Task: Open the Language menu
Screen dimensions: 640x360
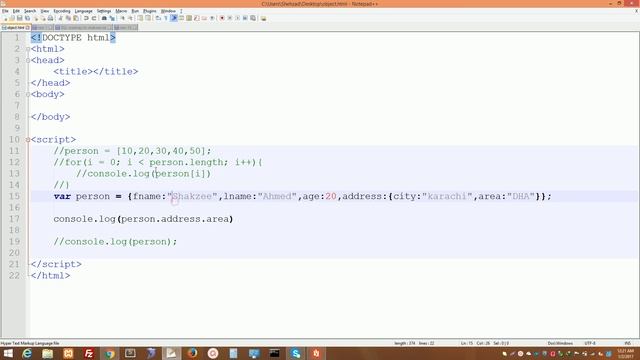Action: pyautogui.click(x=83, y=11)
